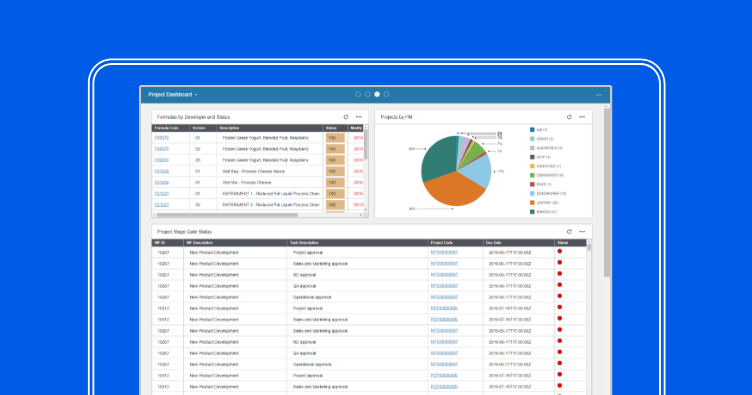Toggle the lavender legend swatch in Projects by PM
The height and width of the screenshot is (395, 752).
532,148
